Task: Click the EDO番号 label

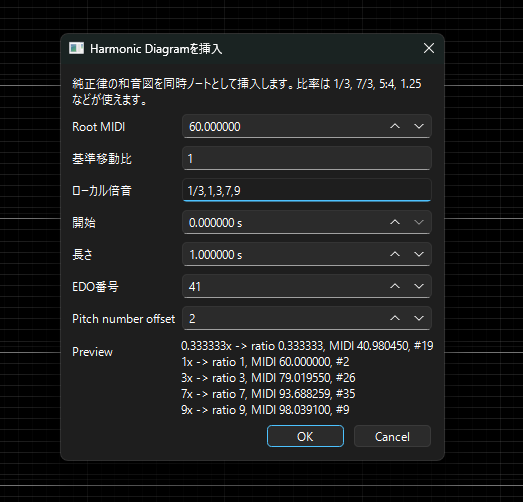Action: tap(95, 287)
